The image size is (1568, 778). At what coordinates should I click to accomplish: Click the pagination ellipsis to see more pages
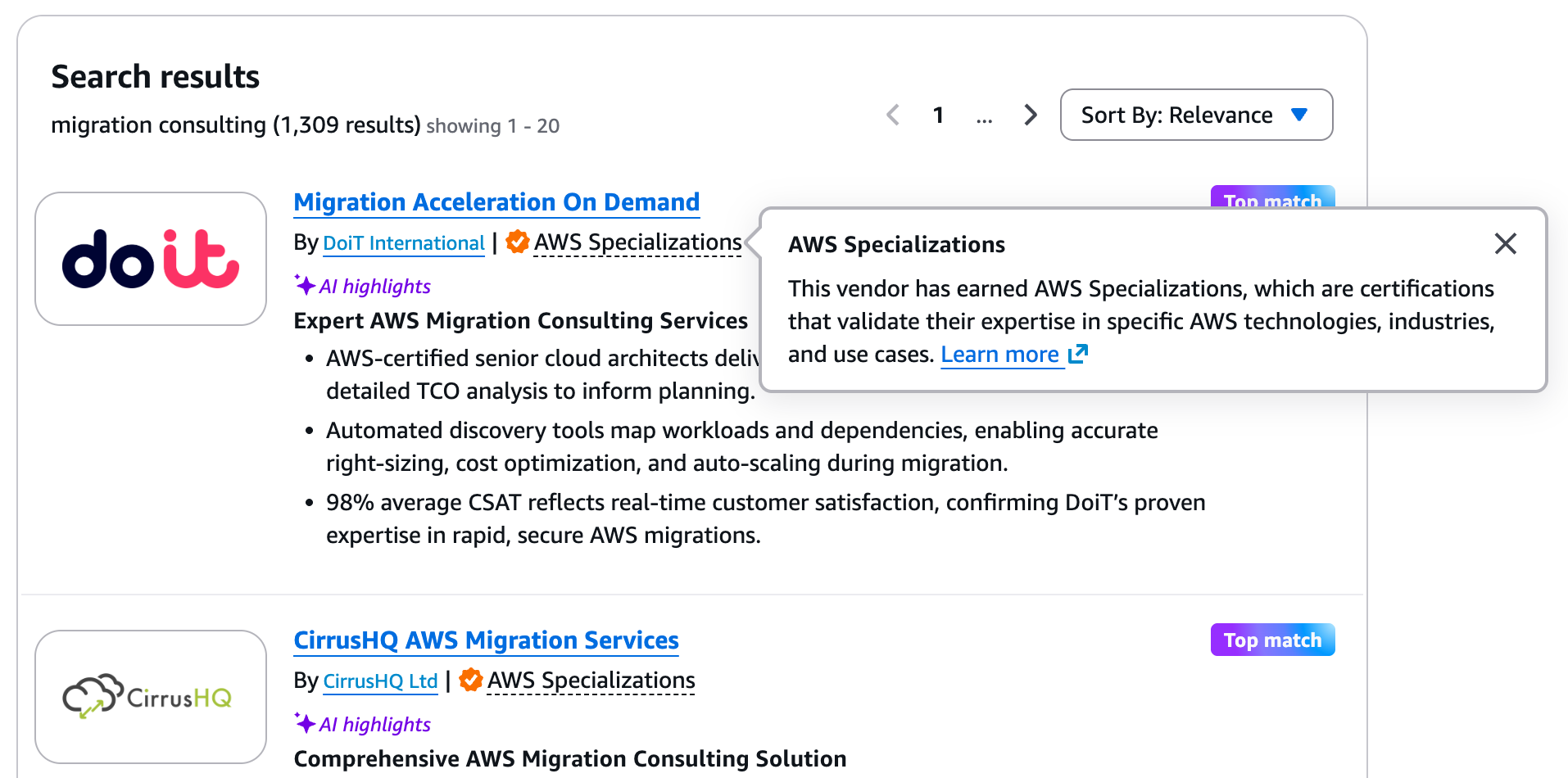click(984, 117)
